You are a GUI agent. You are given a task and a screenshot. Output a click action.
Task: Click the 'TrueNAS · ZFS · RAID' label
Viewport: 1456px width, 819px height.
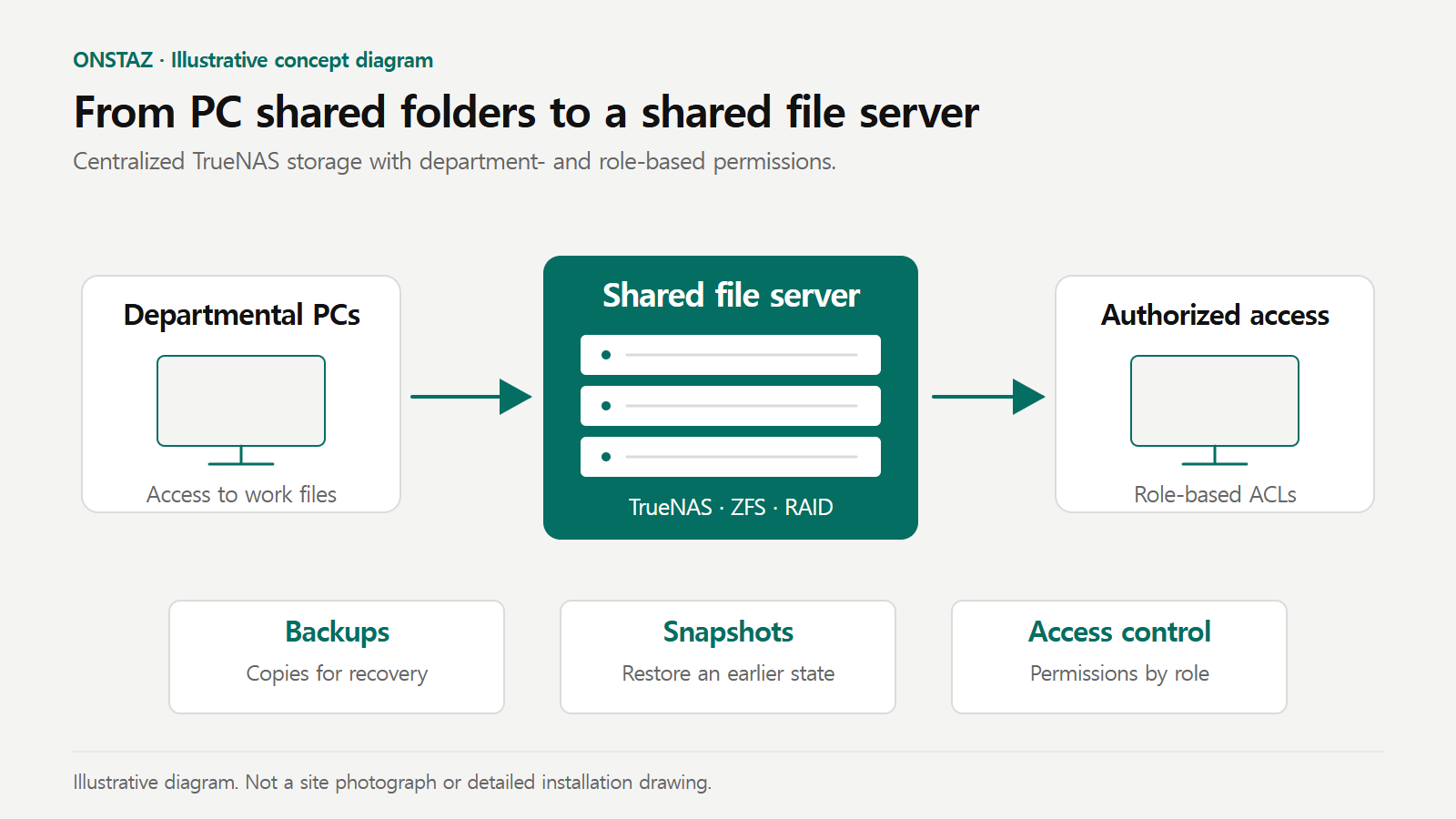(x=731, y=507)
